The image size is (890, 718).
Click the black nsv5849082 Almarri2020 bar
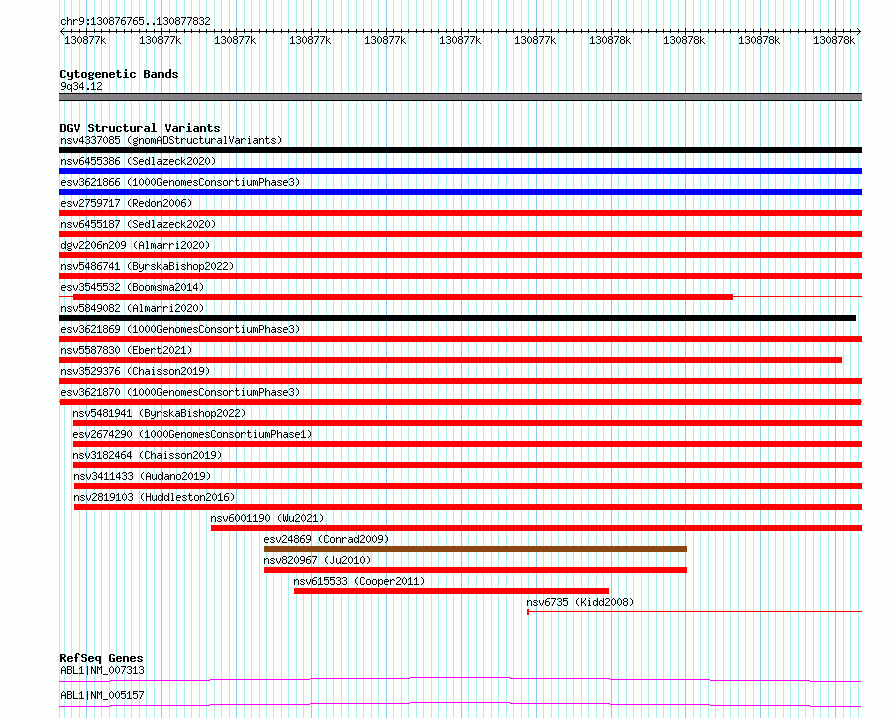tap(457, 318)
